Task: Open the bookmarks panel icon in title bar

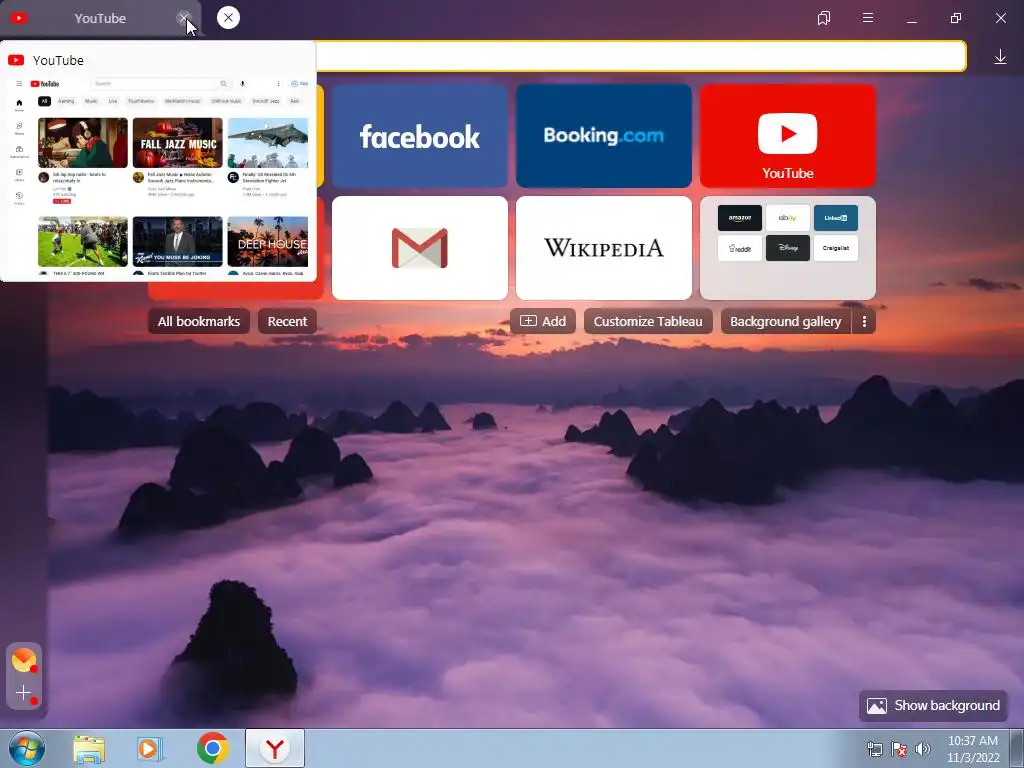Action: click(x=824, y=18)
